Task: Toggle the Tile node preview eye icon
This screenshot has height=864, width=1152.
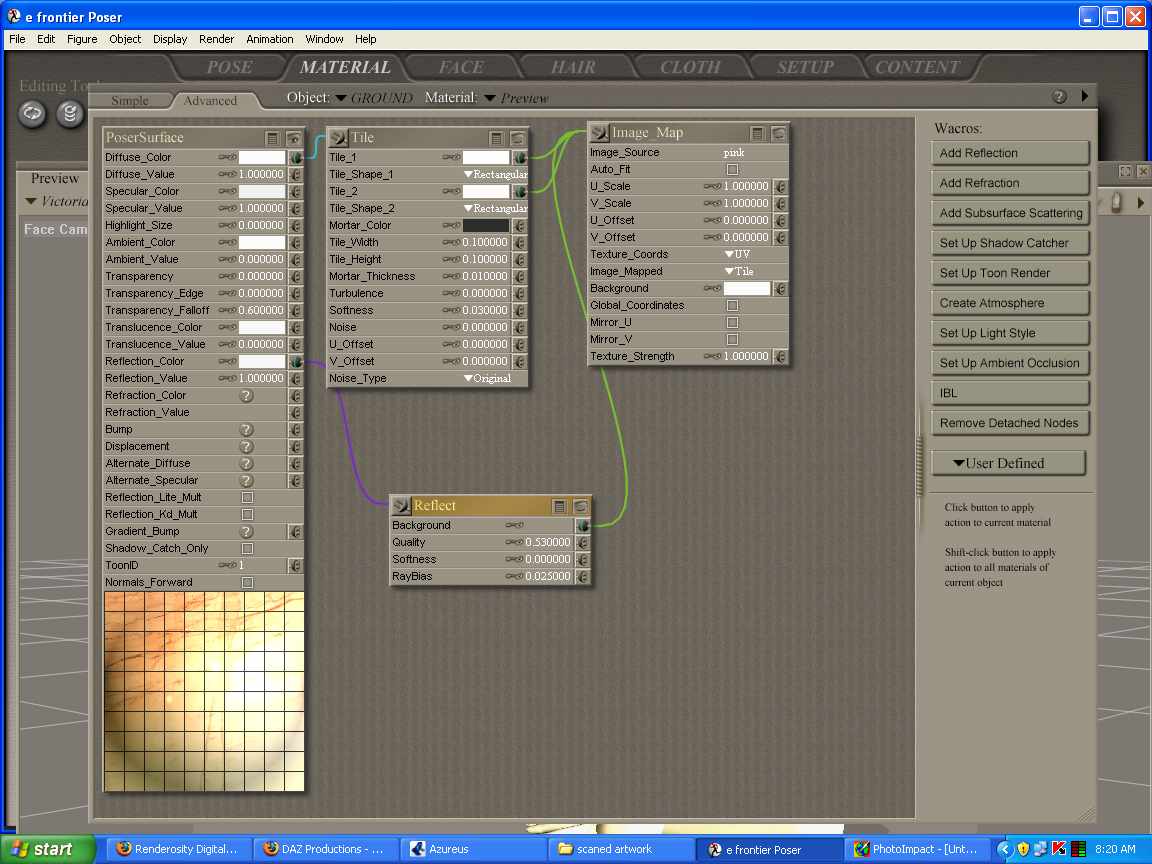Action: [x=518, y=138]
